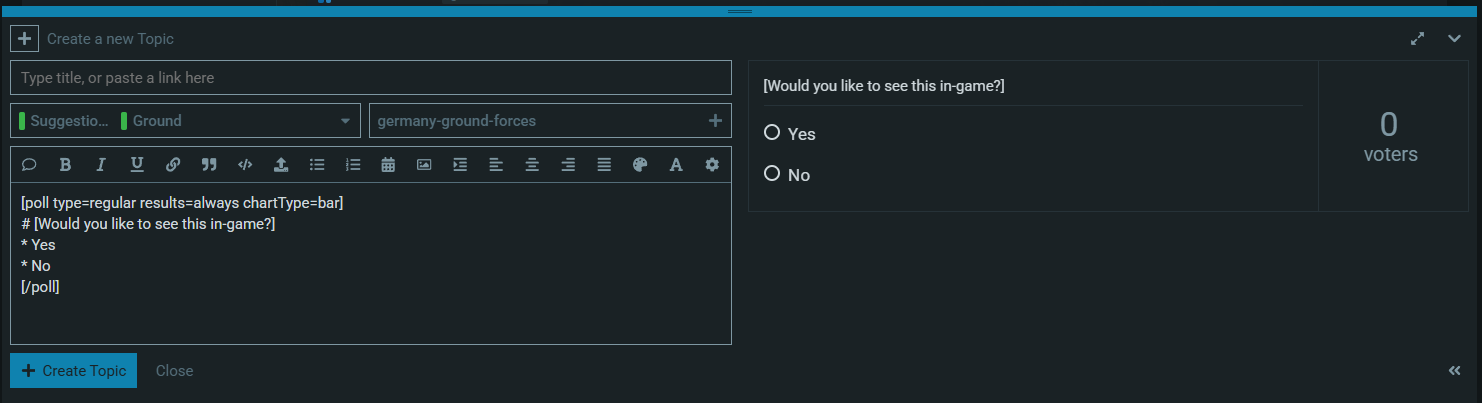Click the Close composer link

click(x=174, y=371)
